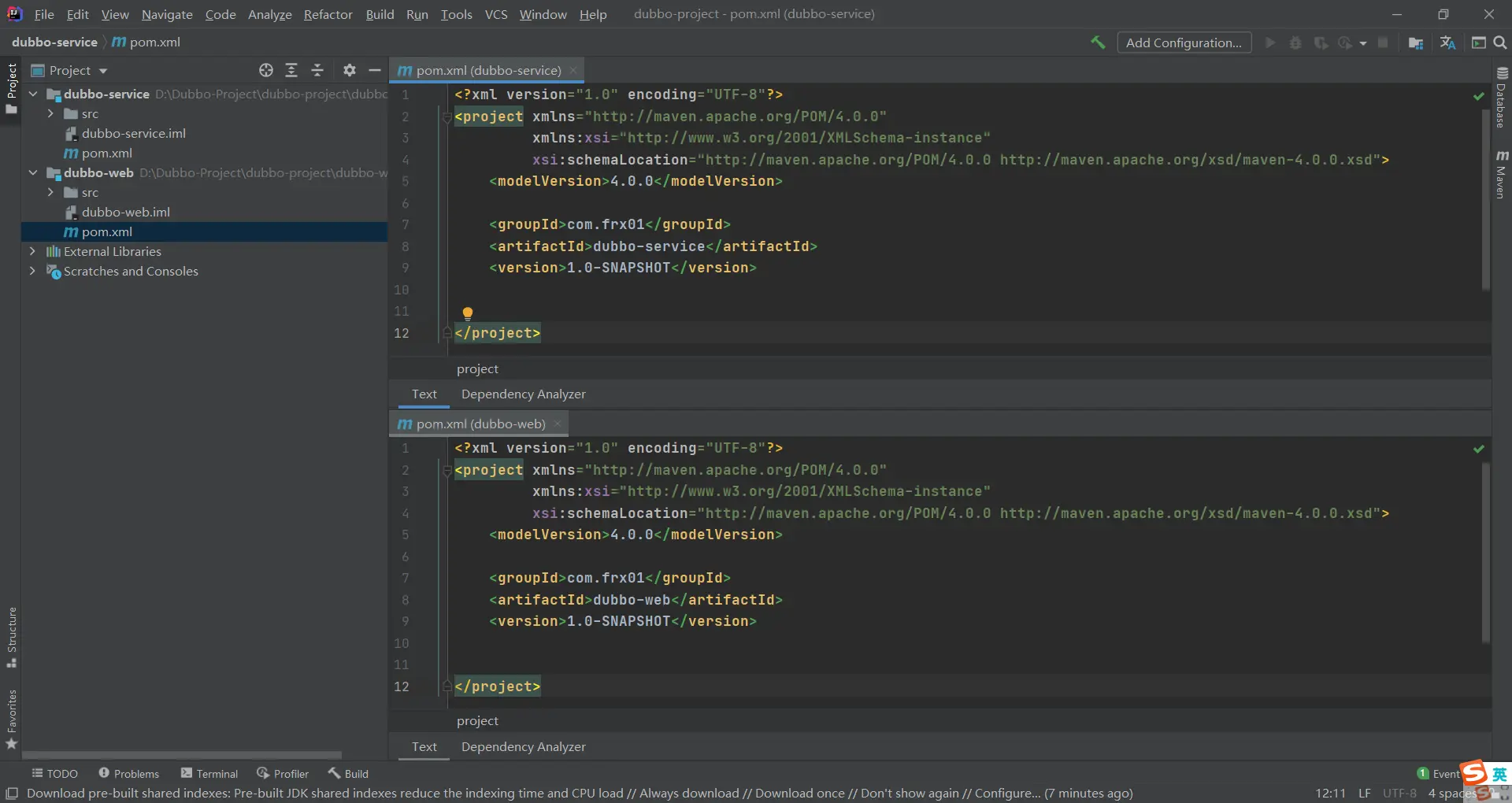Expand Scratches and Consoles node
This screenshot has height=803, width=1512.
(x=33, y=271)
